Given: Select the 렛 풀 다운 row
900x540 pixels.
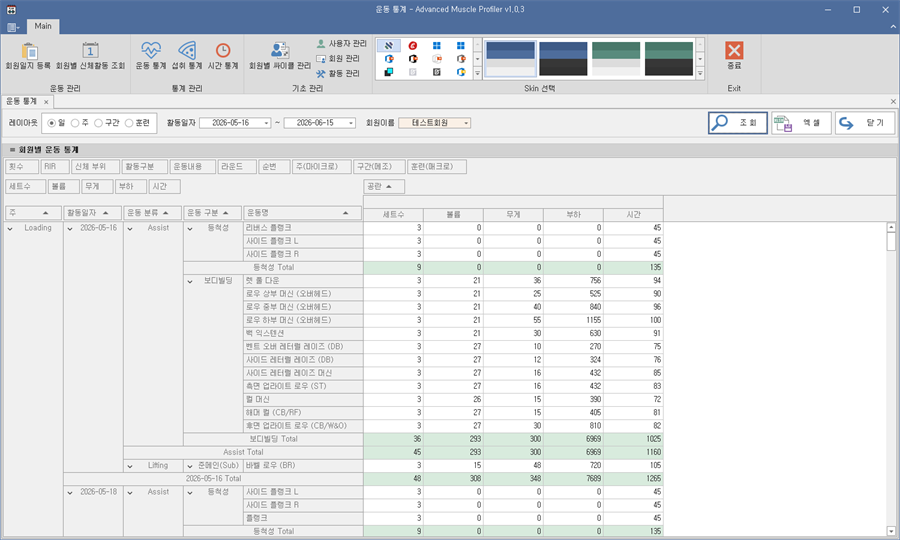Looking at the screenshot, I should pos(303,281).
